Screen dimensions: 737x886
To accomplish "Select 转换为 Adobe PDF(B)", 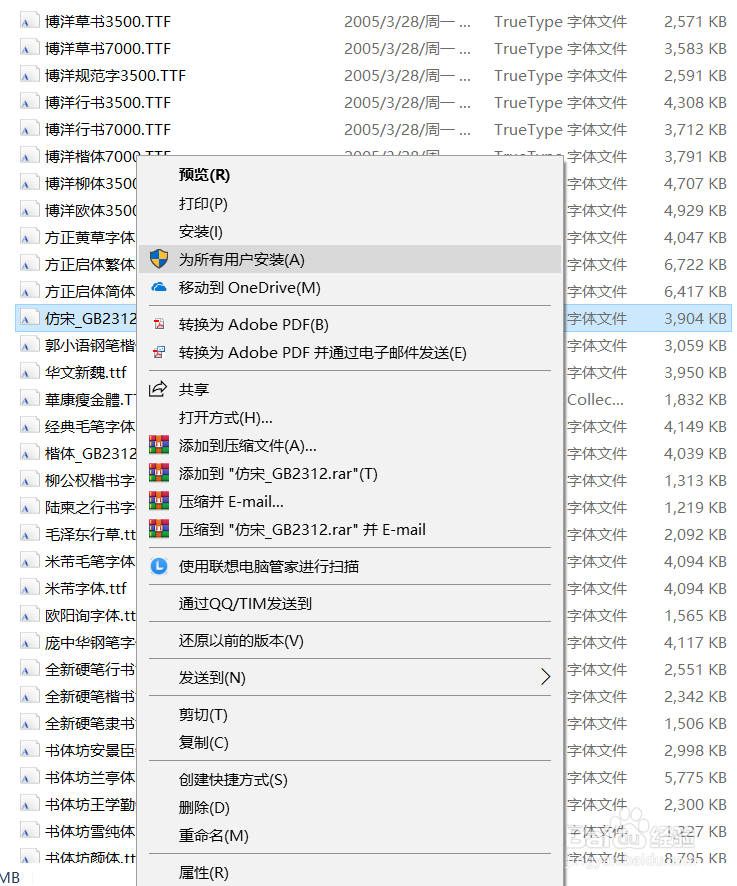I will [x=253, y=325].
